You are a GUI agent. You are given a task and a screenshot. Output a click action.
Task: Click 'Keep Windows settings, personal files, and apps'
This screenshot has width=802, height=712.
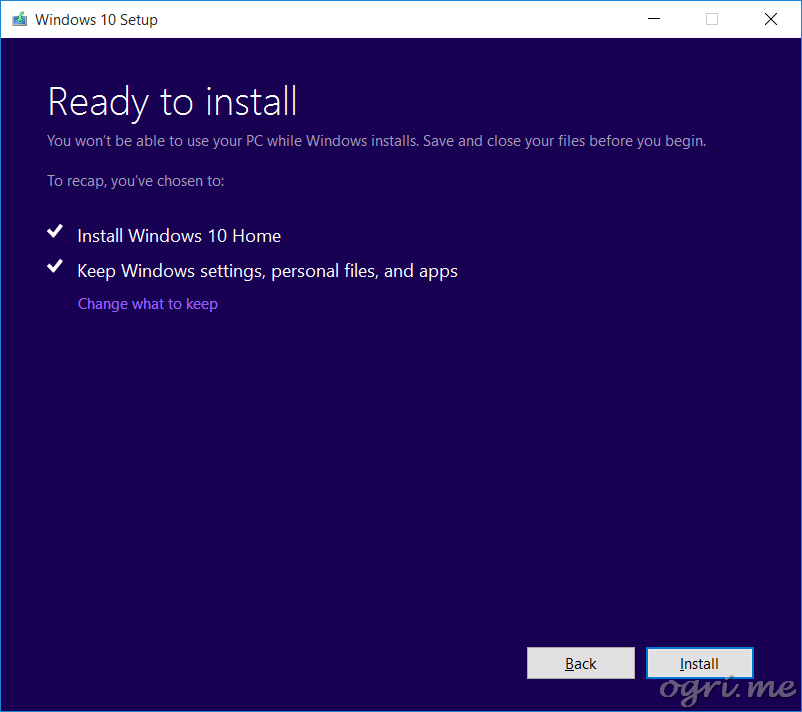click(x=268, y=271)
